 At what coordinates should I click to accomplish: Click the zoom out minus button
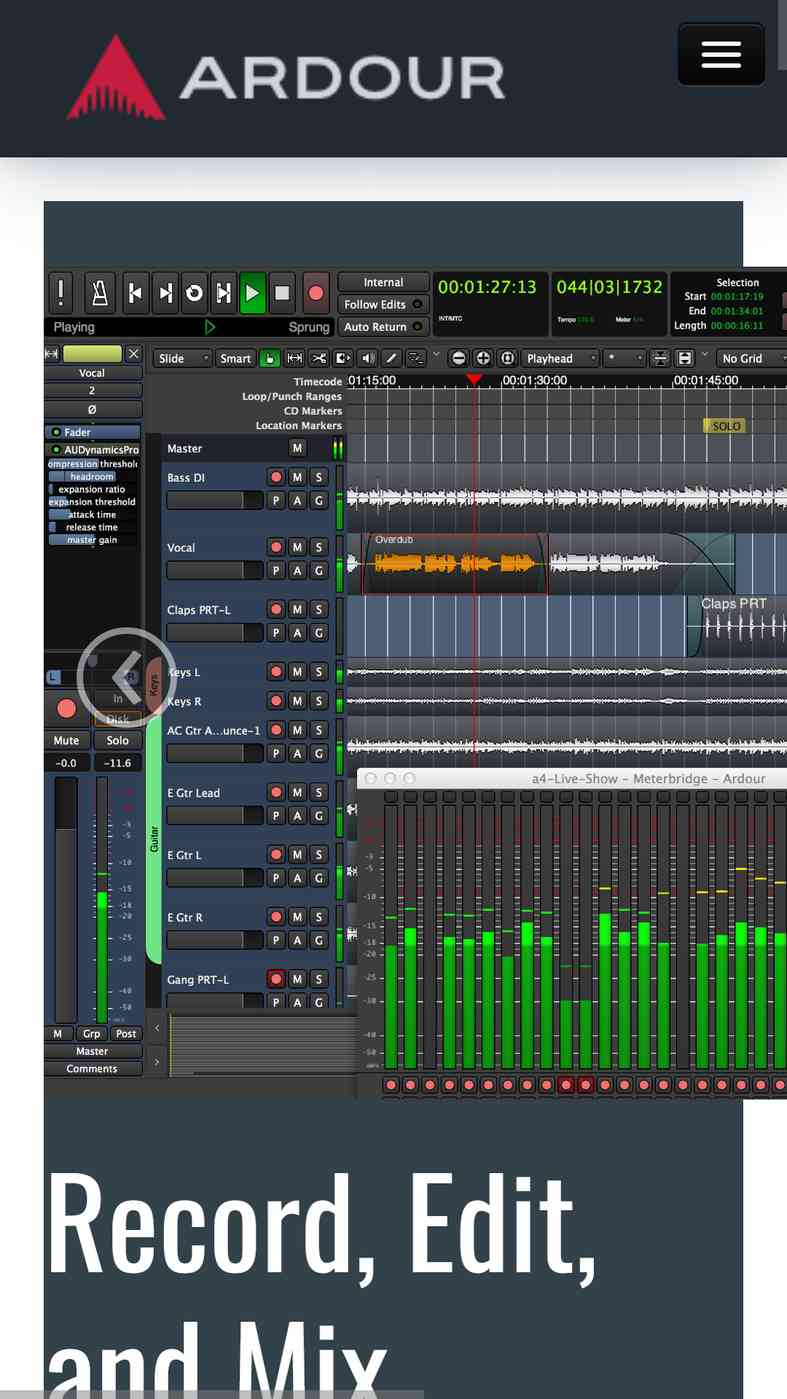(x=458, y=358)
